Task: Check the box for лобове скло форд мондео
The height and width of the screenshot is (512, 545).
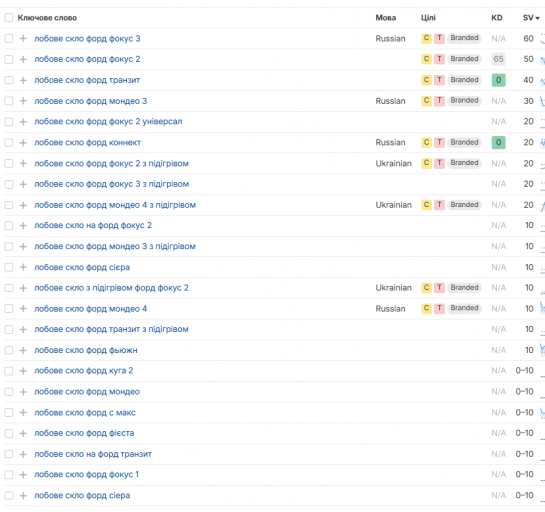Action: pyautogui.click(x=9, y=392)
